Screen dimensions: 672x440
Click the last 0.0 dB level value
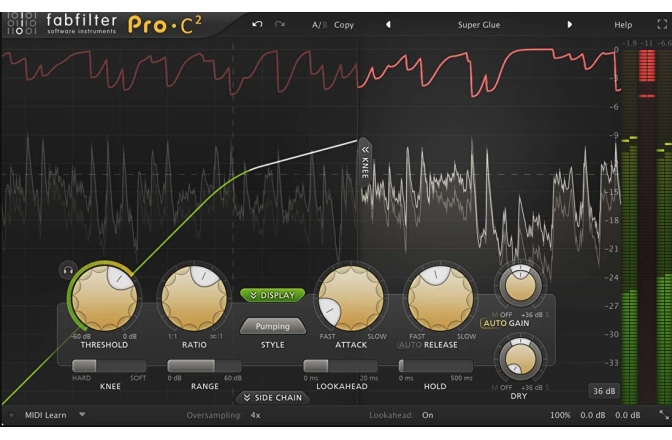click(627, 415)
